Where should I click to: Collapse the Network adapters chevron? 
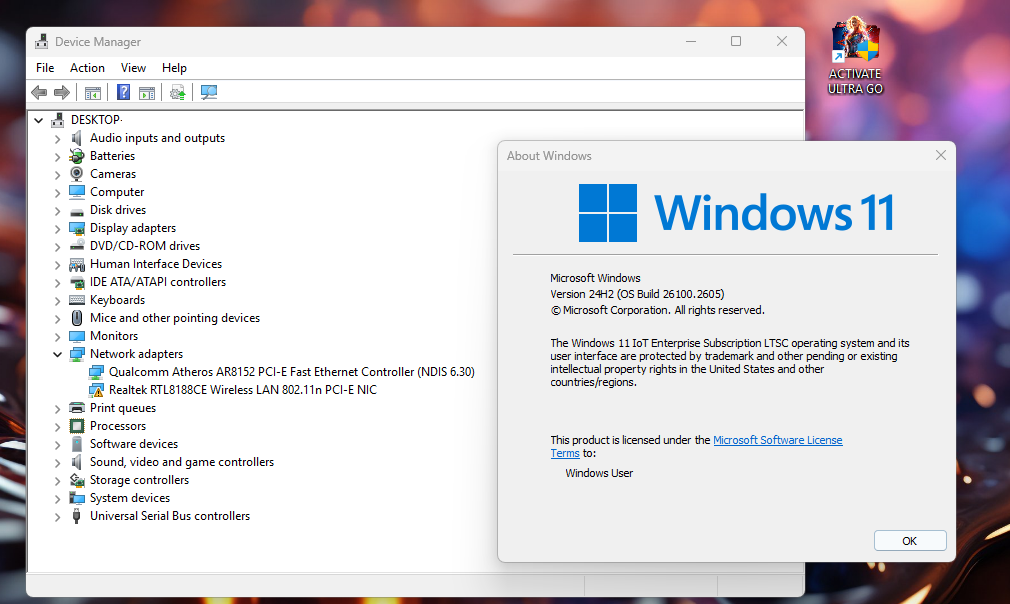(x=57, y=355)
